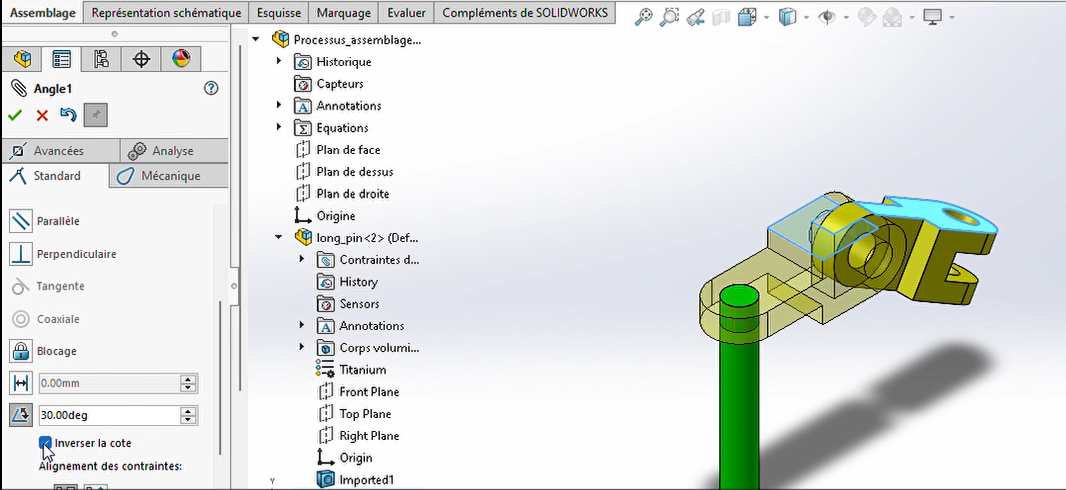Collapse the long_pin<2> component
This screenshot has width=1066, height=490.
[x=278, y=238]
